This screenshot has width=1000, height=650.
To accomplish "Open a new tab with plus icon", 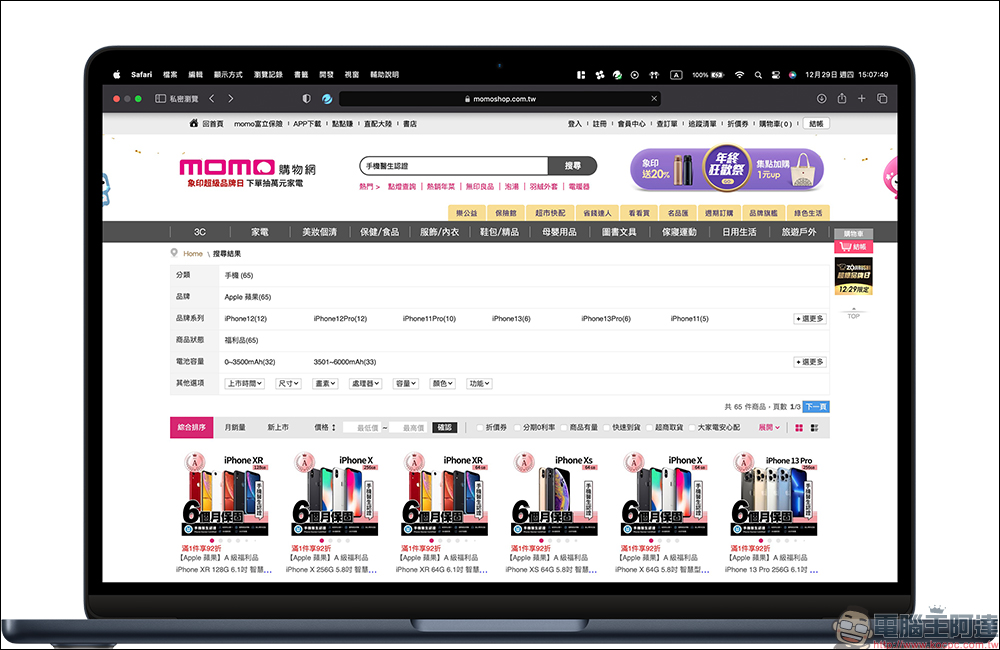I will coord(862,99).
